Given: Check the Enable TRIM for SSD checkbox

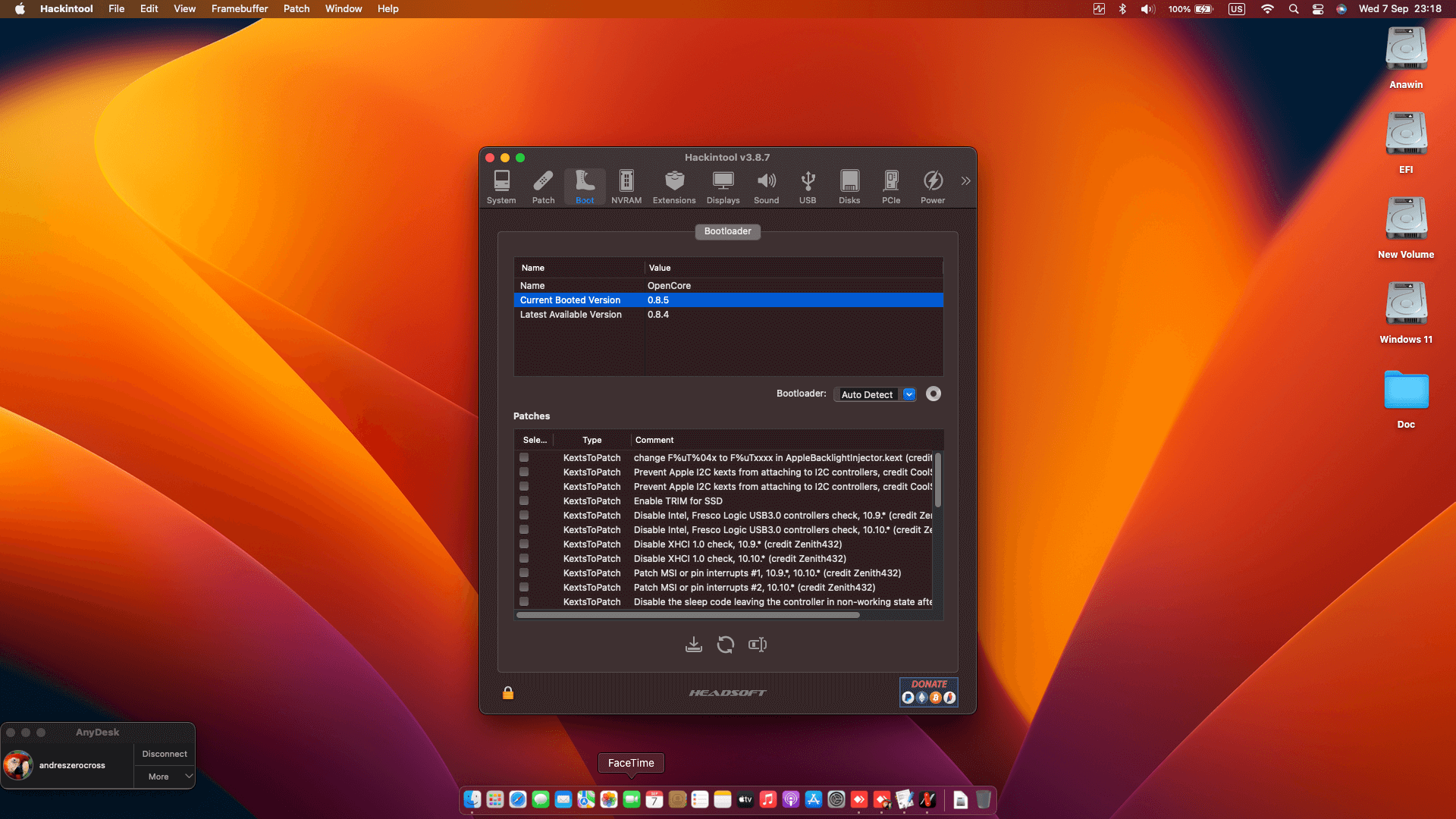Looking at the screenshot, I should 524,500.
